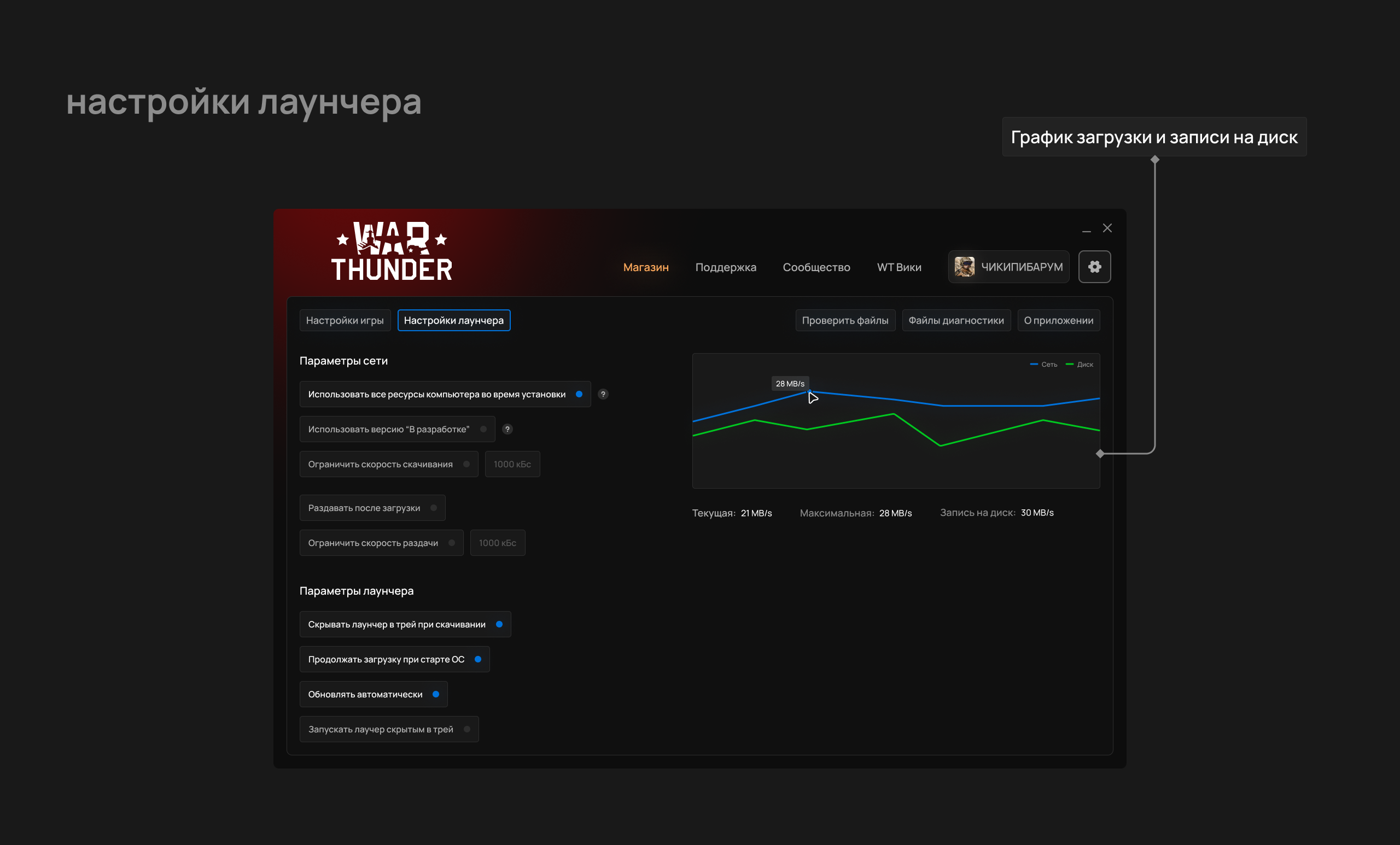This screenshot has width=1400, height=845.
Task: Close the launcher window
Action: tap(1107, 228)
